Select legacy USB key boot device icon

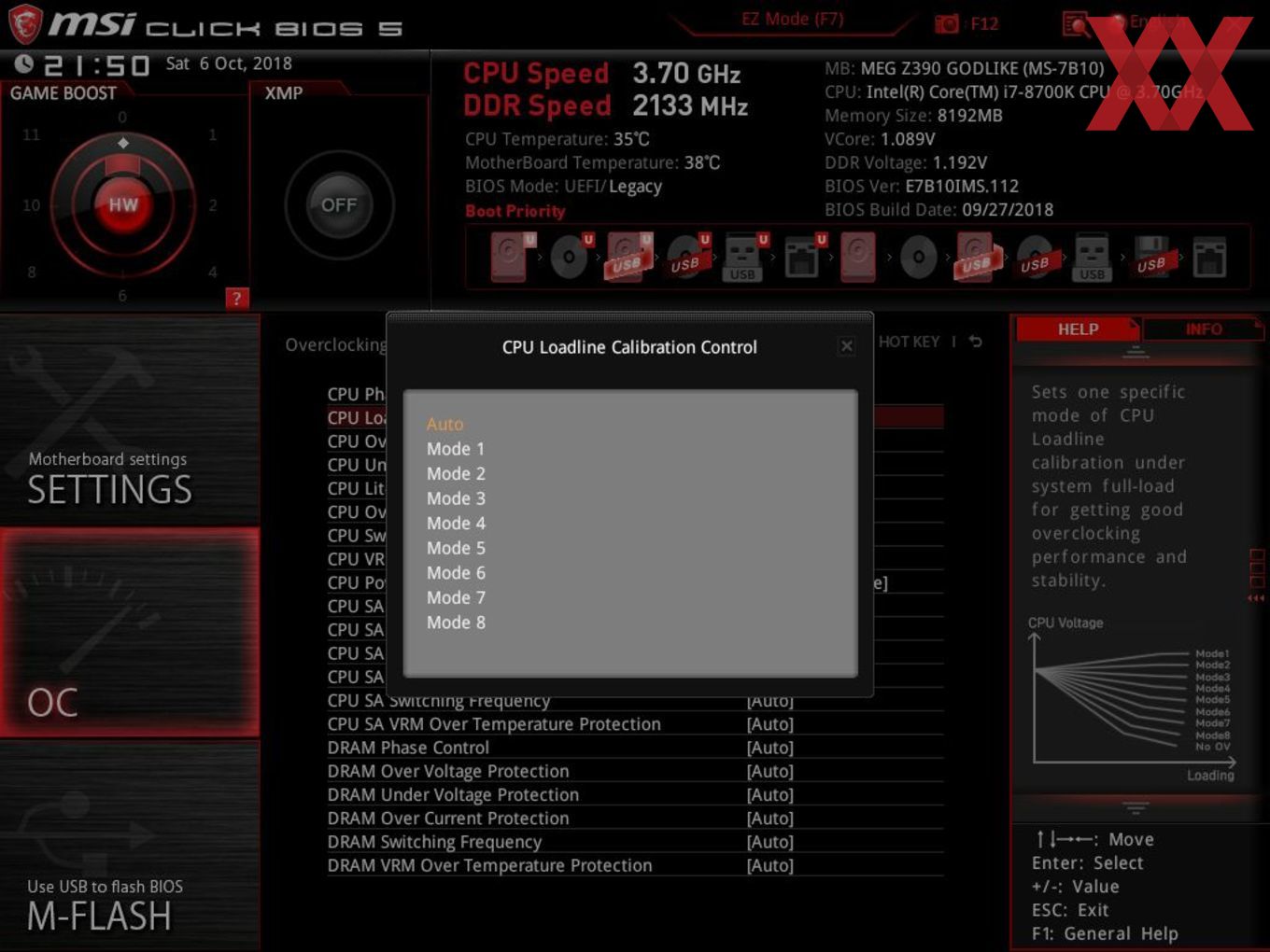pyautogui.click(x=1093, y=257)
